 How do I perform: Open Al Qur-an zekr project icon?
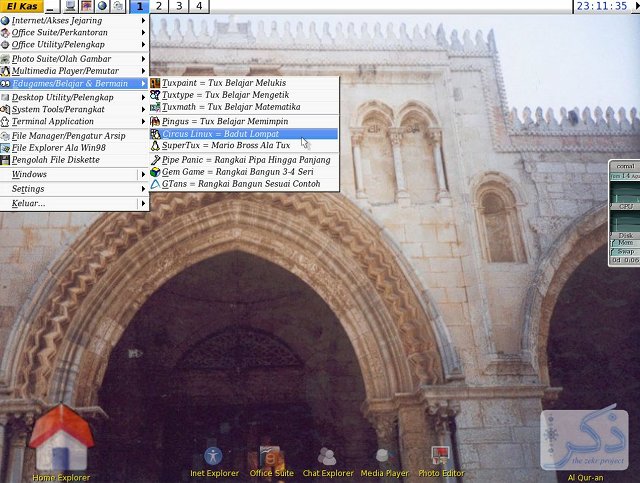coord(584,440)
